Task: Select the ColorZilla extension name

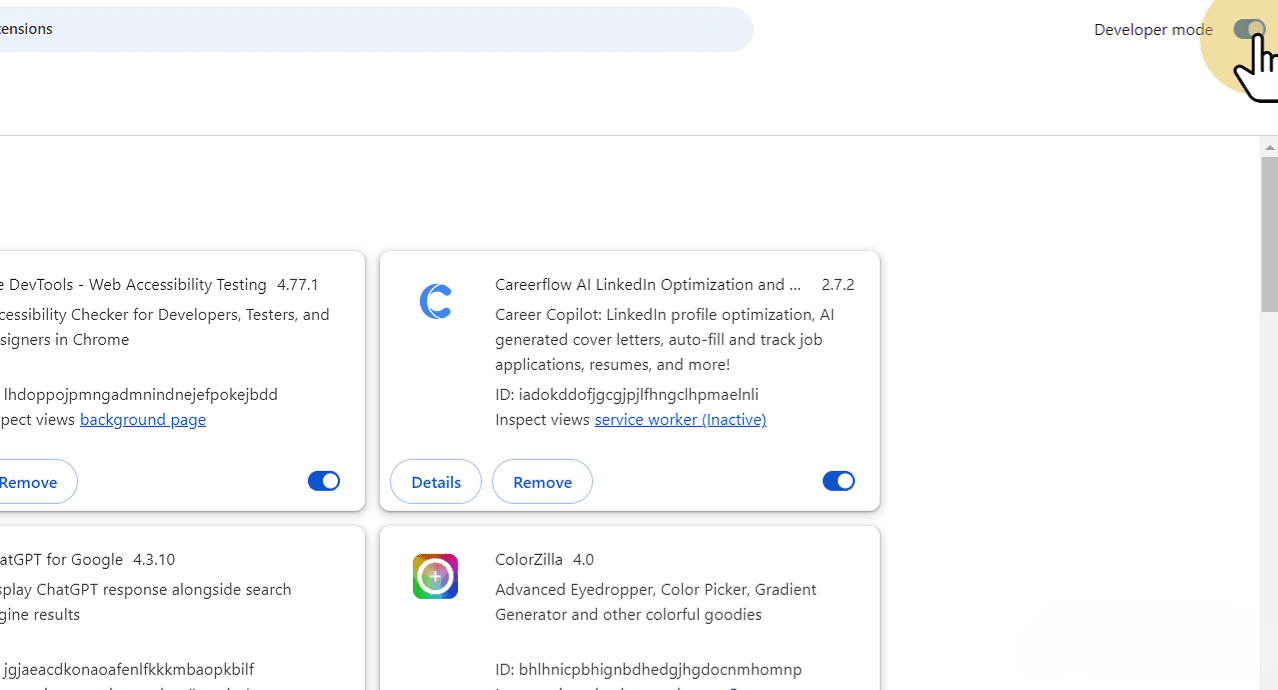Action: pyautogui.click(x=529, y=559)
